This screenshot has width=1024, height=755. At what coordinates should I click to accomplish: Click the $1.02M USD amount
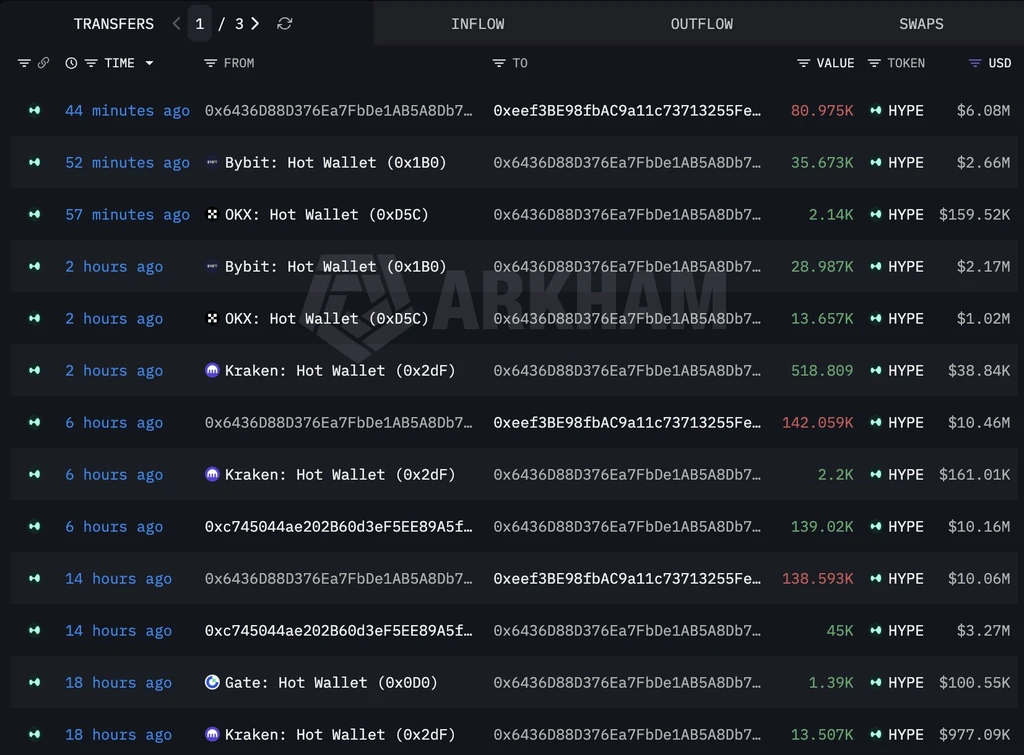(983, 319)
